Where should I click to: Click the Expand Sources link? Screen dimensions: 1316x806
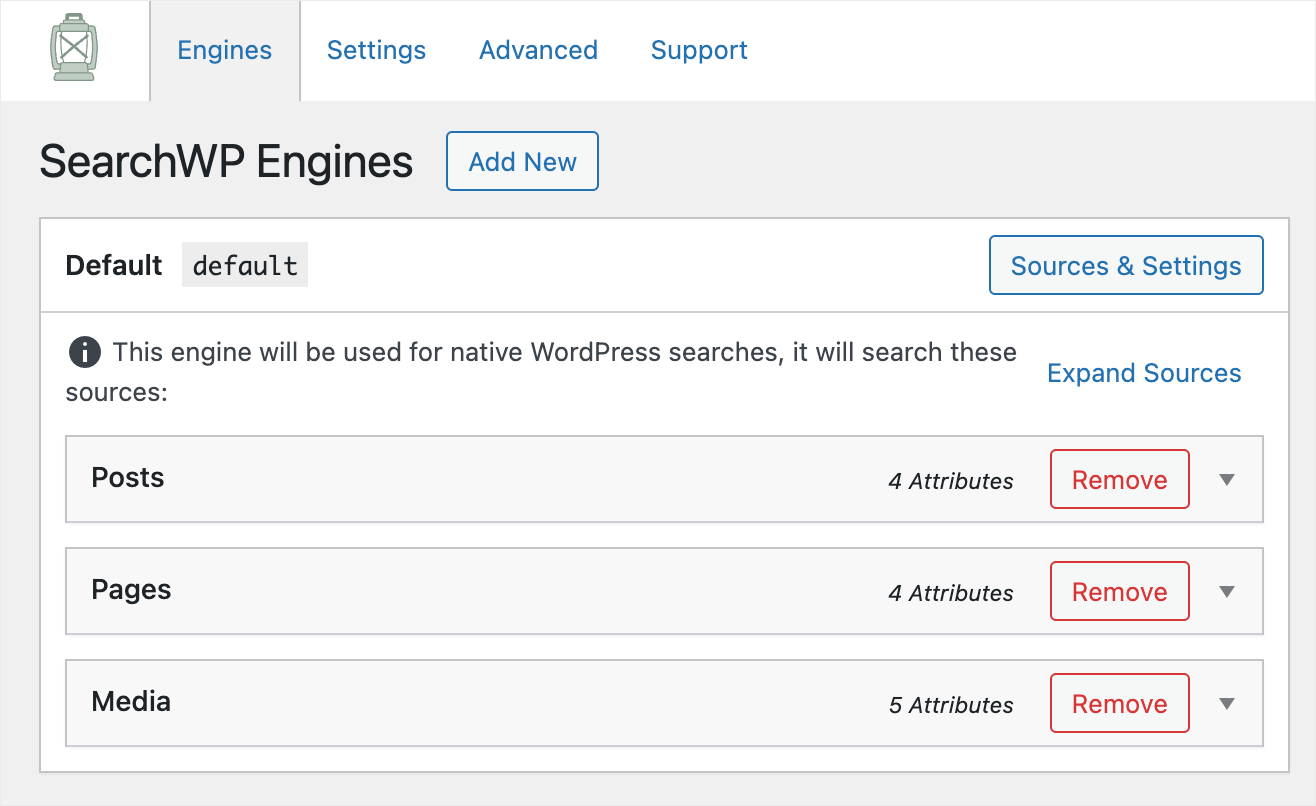[x=1144, y=373]
